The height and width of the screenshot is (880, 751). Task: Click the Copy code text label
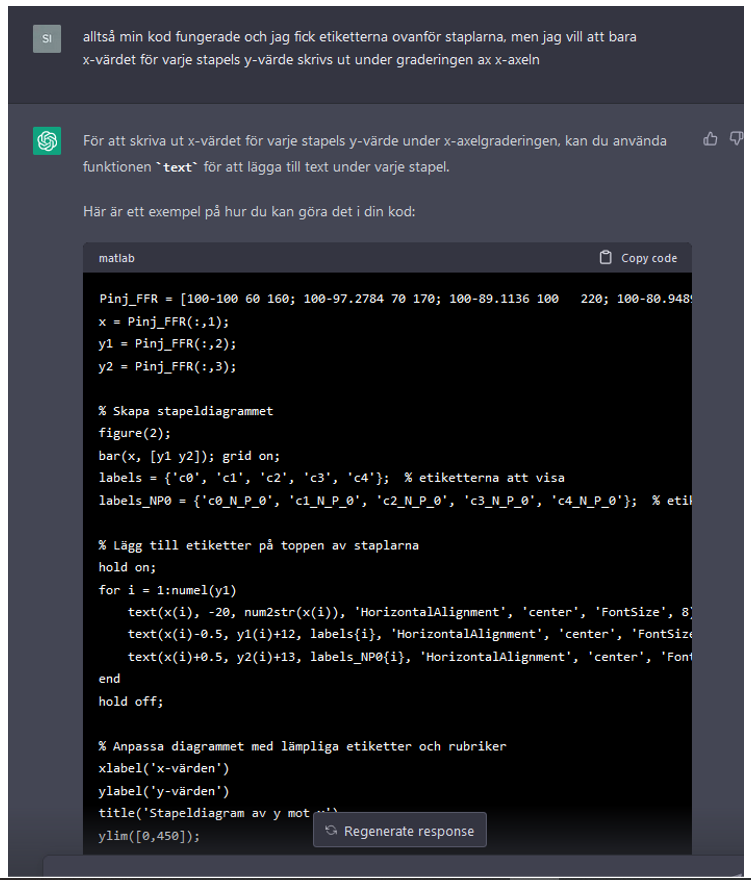[x=649, y=258]
